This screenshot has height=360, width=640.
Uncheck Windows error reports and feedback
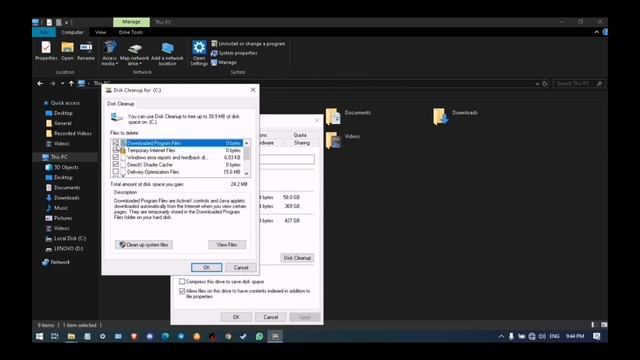[116, 157]
